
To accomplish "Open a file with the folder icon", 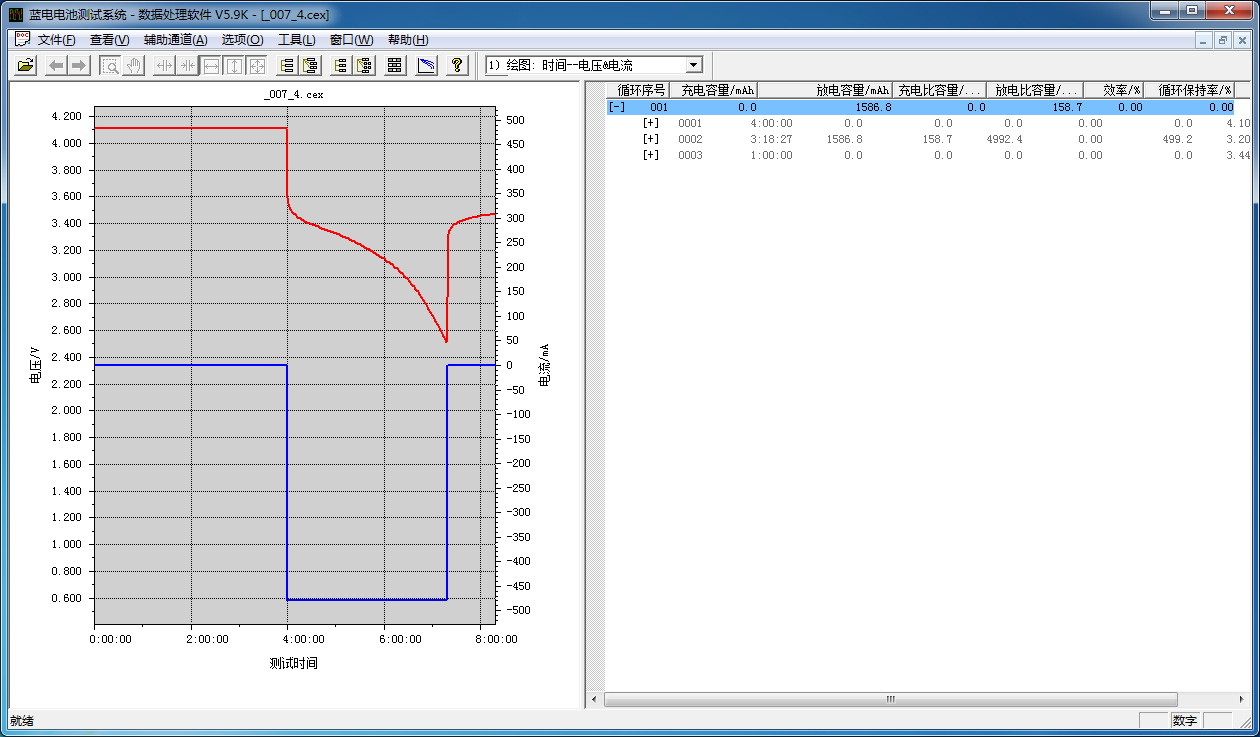I will point(26,65).
